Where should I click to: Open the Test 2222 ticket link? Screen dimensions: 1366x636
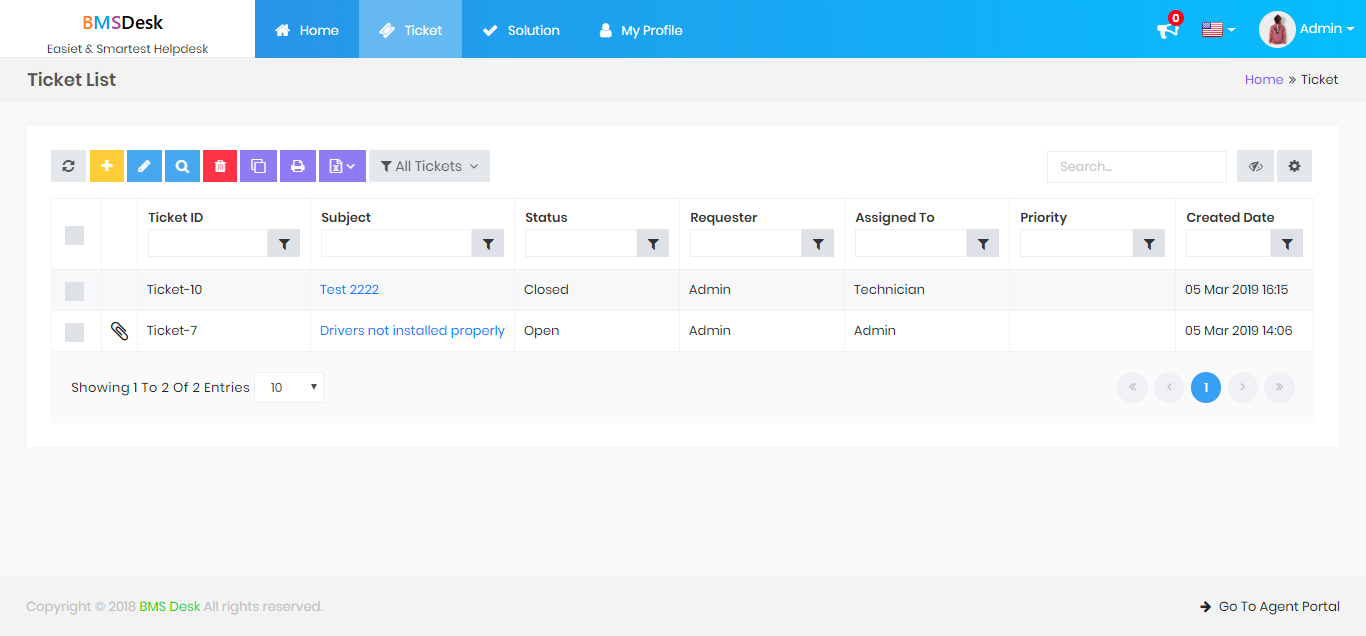click(x=349, y=290)
